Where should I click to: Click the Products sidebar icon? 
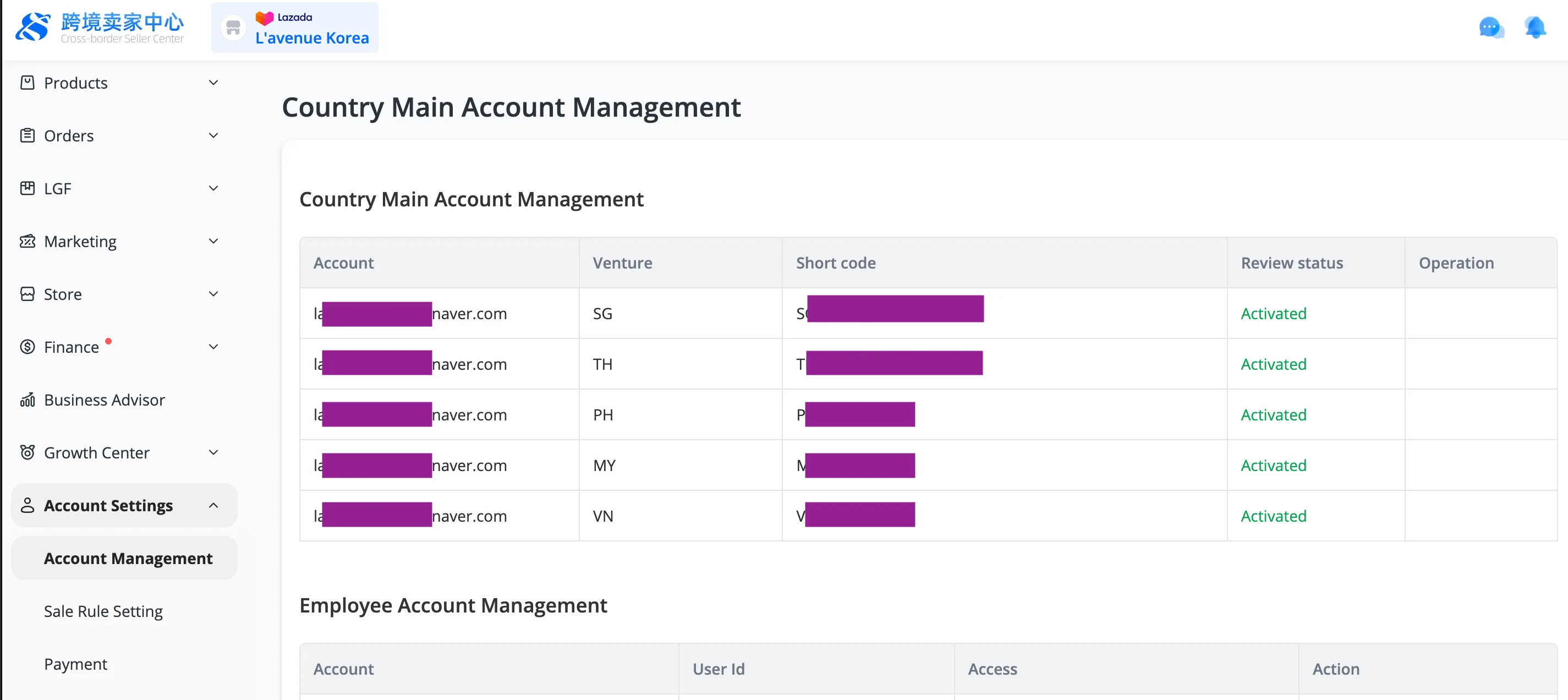[x=28, y=83]
